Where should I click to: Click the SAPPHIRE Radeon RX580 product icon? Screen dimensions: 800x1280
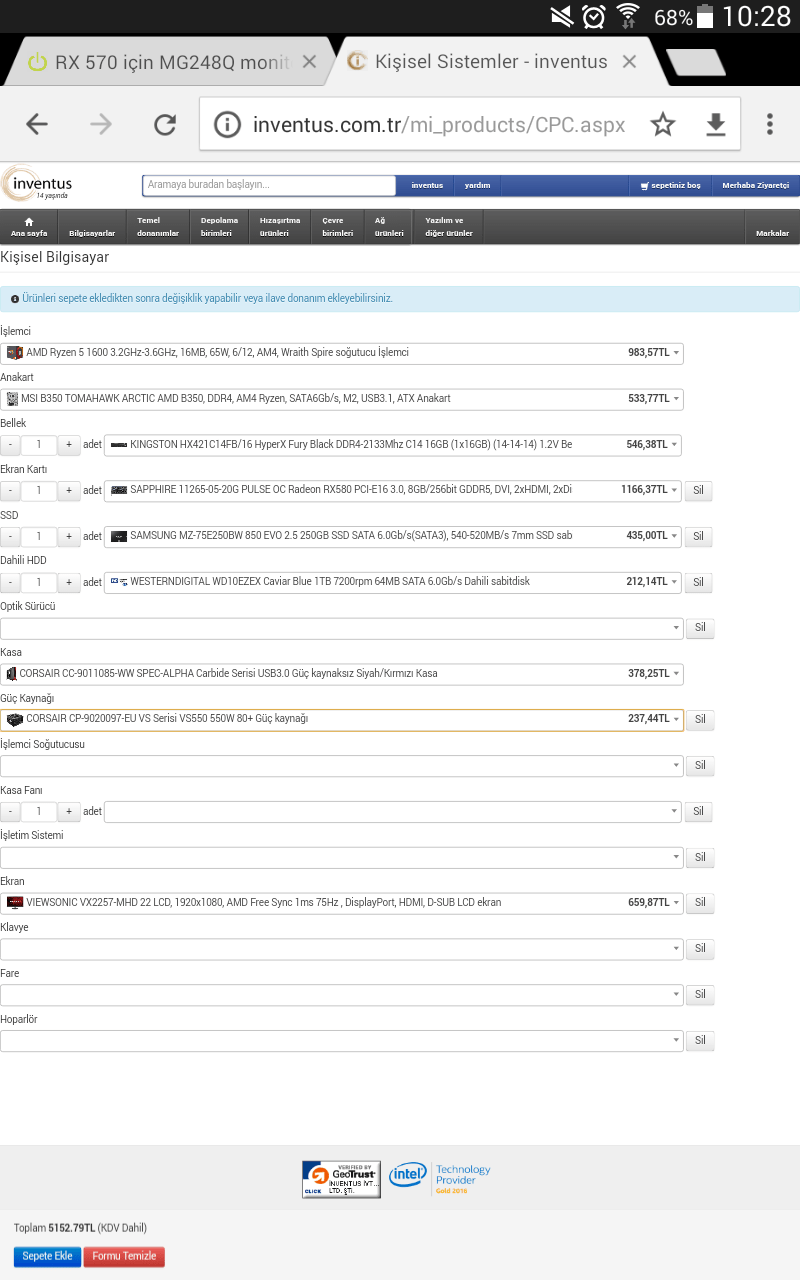click(x=117, y=490)
